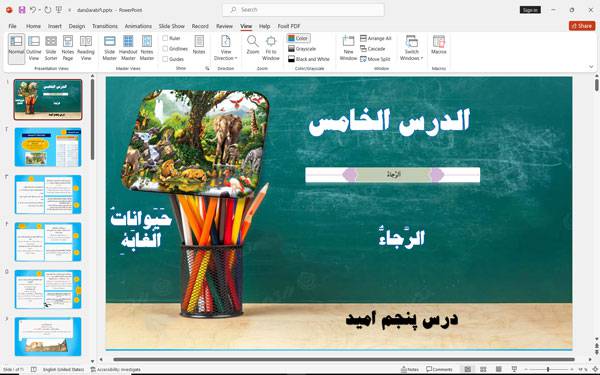Click Fit to Window
The image size is (600, 375).
click(271, 48)
